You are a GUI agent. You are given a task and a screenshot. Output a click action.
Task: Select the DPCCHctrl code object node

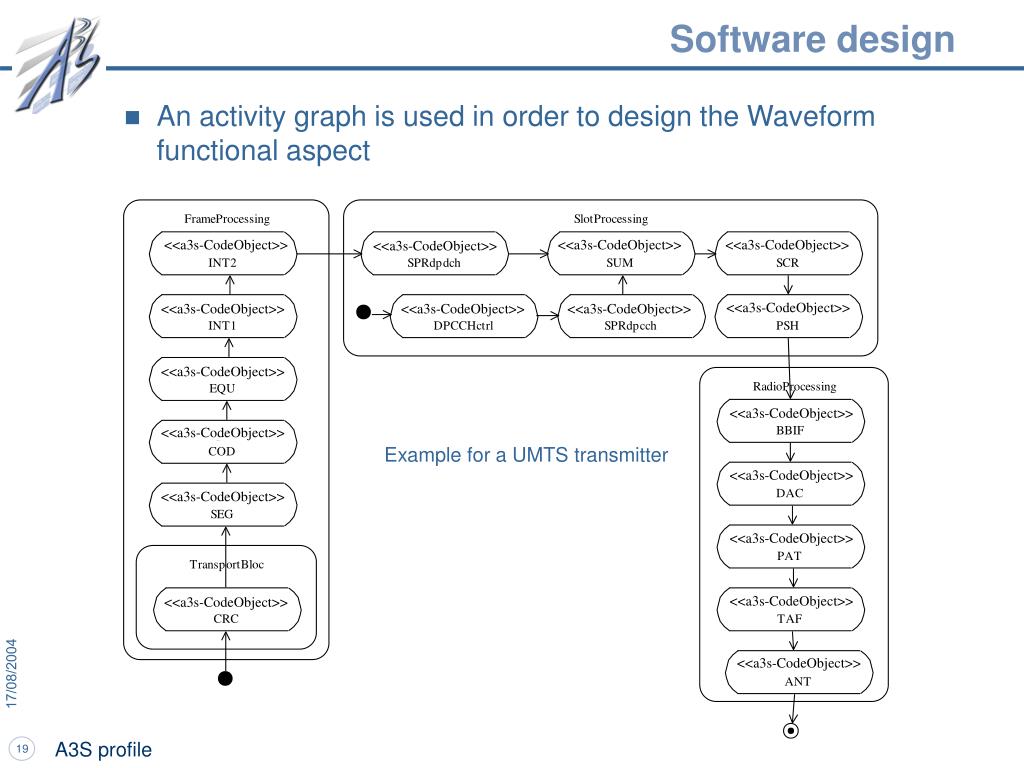coord(464,316)
